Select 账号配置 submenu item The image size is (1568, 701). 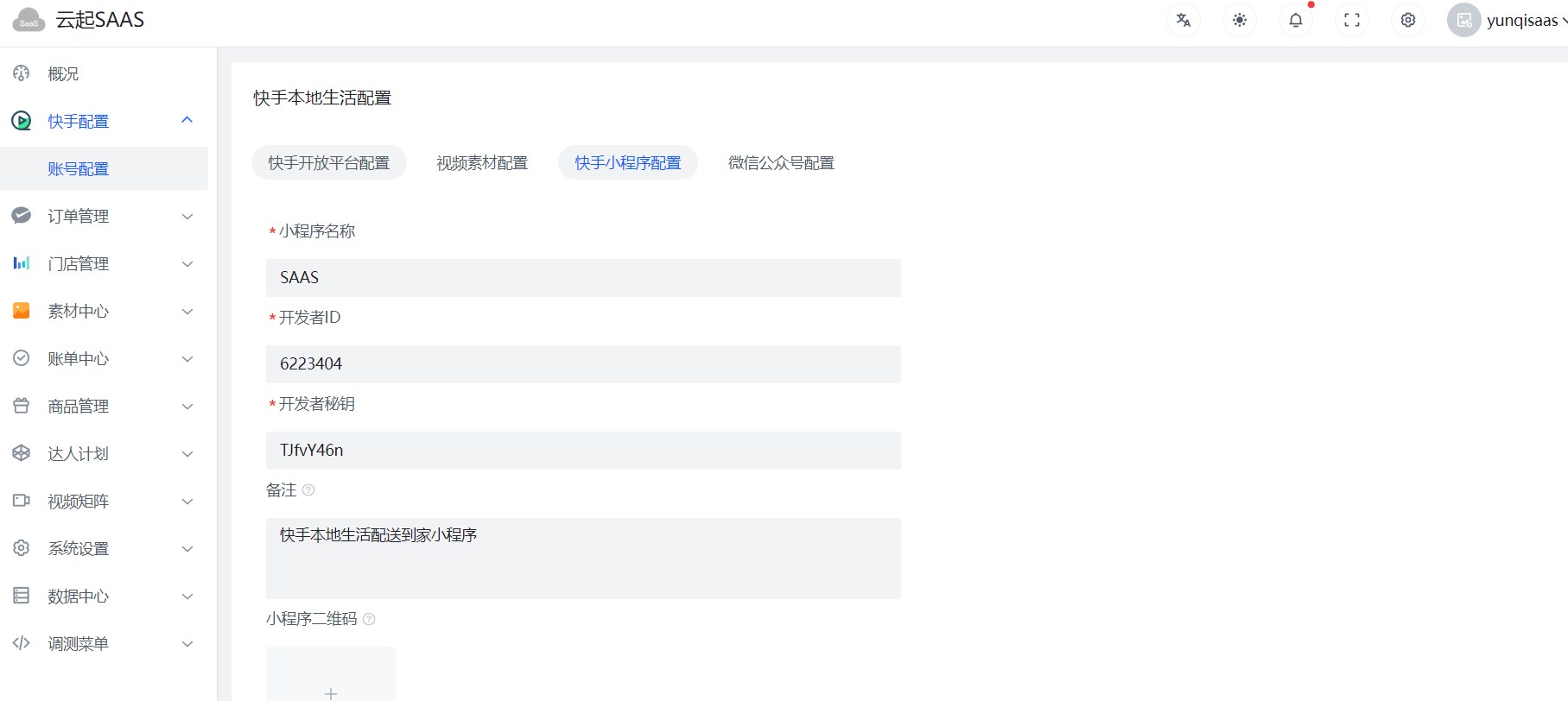pyautogui.click(x=104, y=168)
